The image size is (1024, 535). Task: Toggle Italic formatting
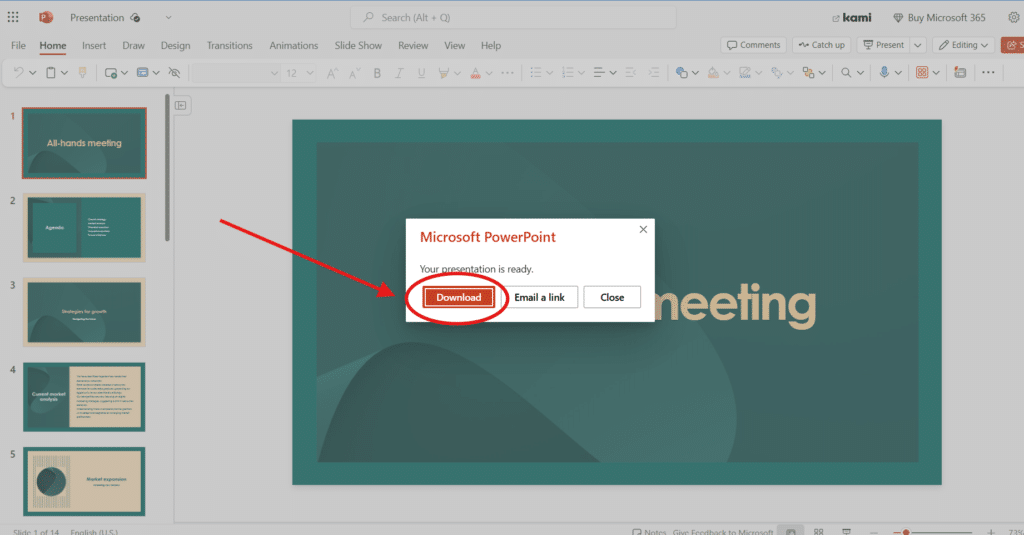pyautogui.click(x=399, y=73)
